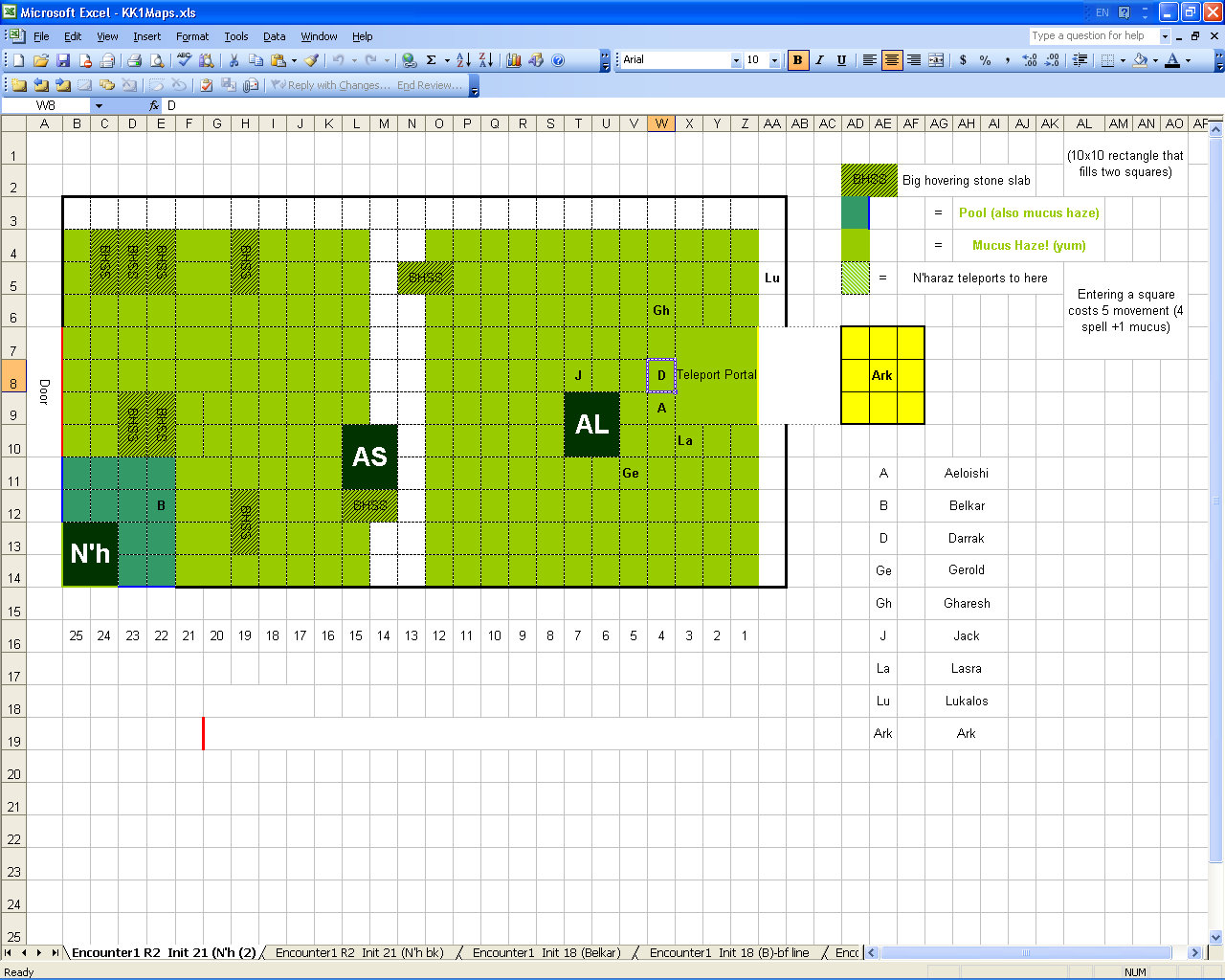Click the function fx button
Viewport: 1225px width, 980px height.
click(154, 106)
